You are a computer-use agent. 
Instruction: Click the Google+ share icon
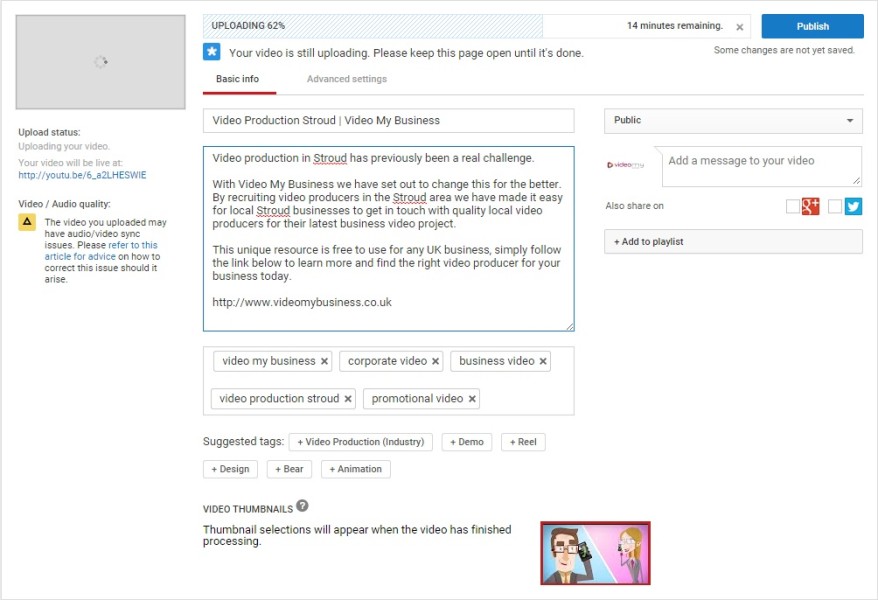810,206
